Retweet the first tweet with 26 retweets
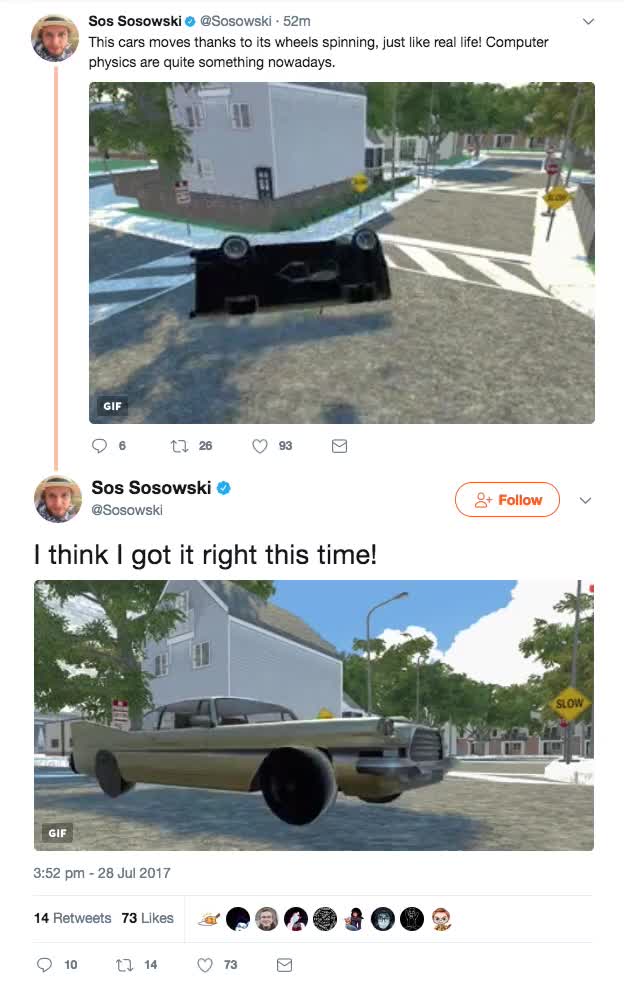624x1000 pixels. 179,446
